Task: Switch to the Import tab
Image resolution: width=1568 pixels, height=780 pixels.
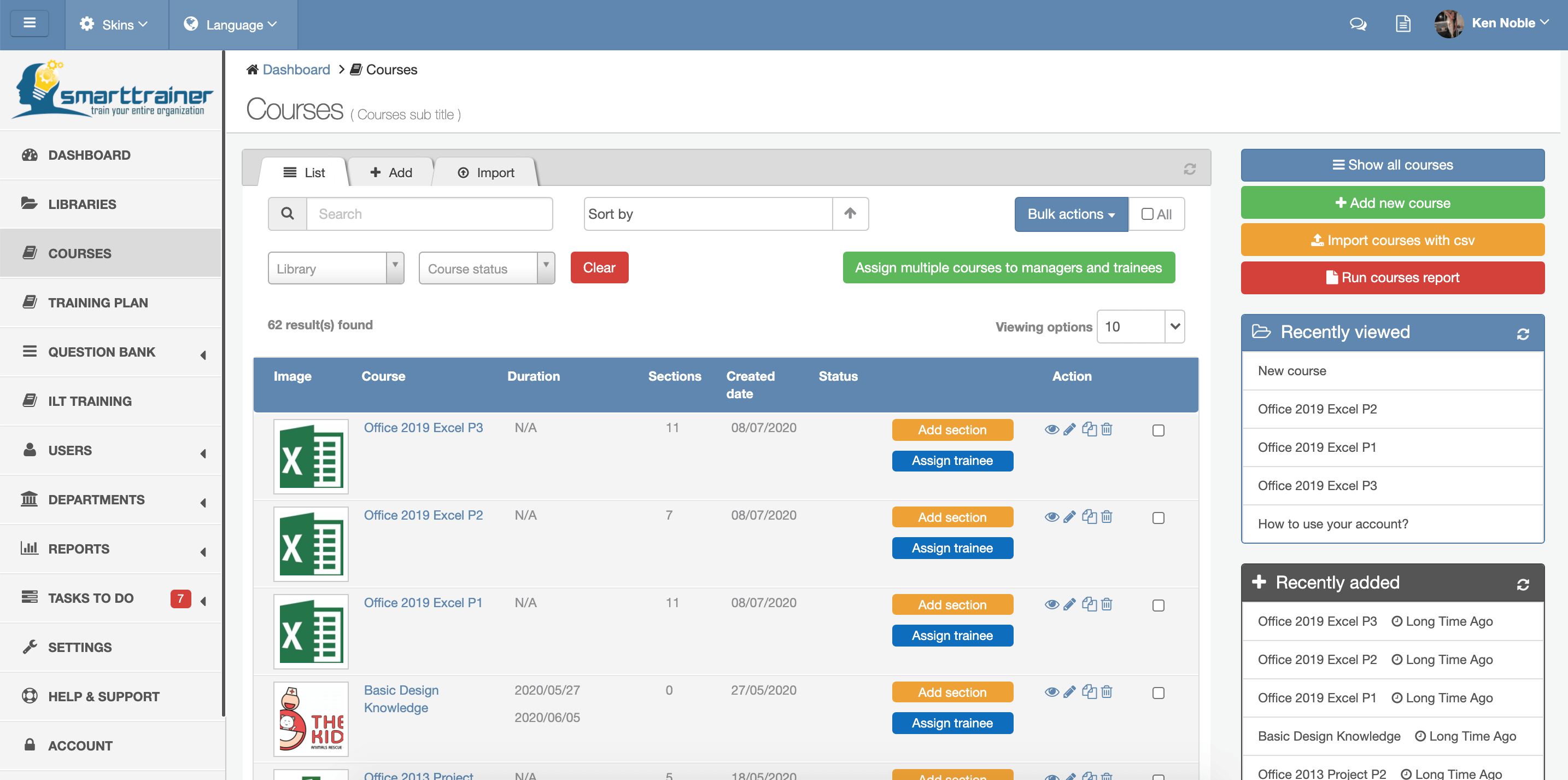Action: coord(485,172)
